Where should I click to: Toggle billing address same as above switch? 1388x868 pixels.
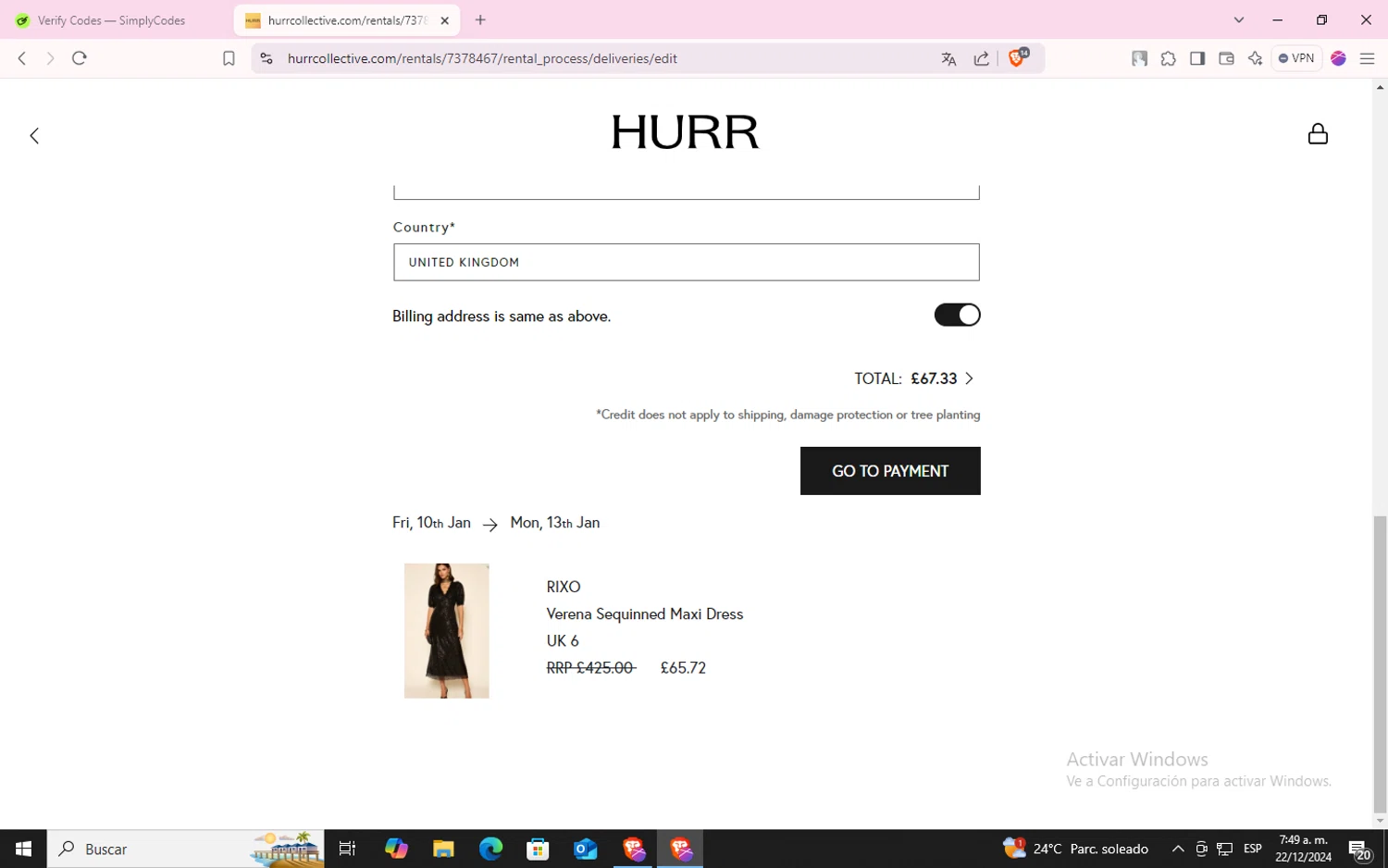point(957,315)
